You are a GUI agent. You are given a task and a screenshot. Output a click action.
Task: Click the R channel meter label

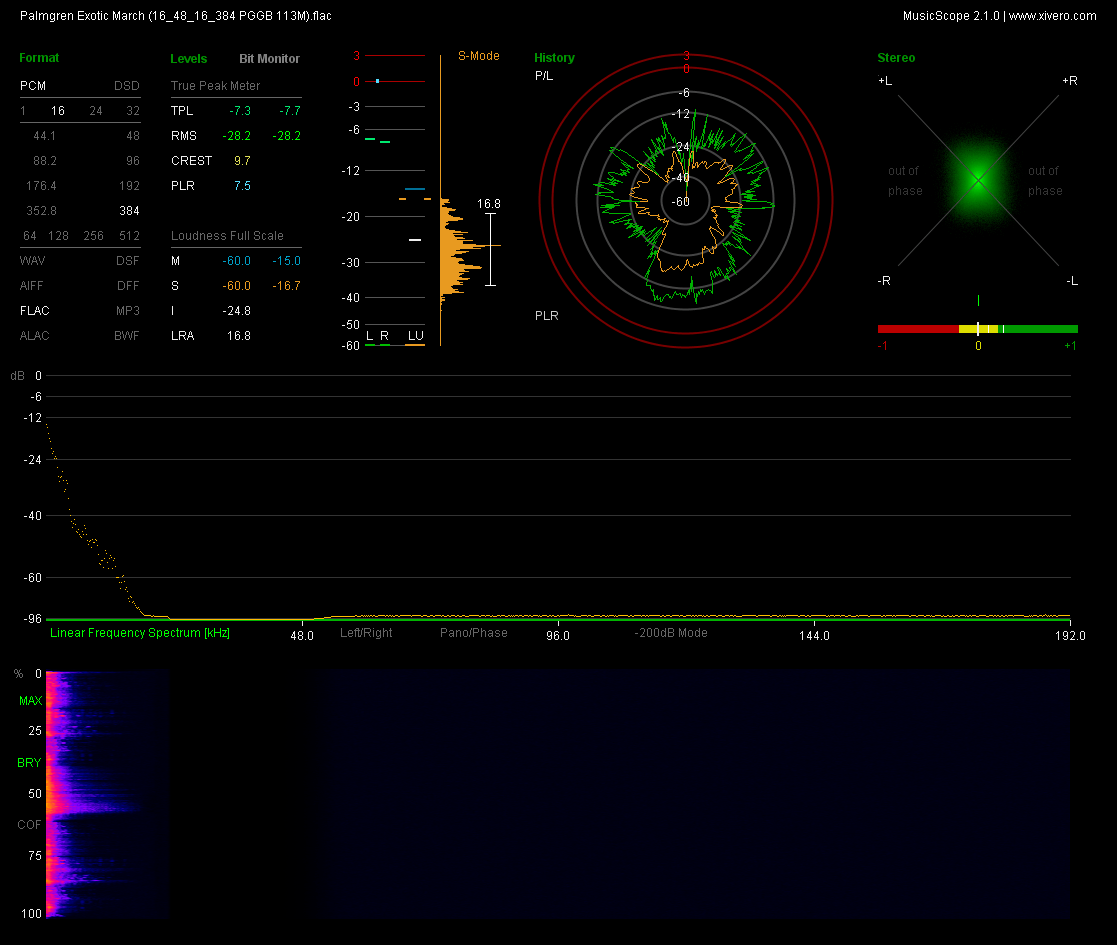(384, 335)
